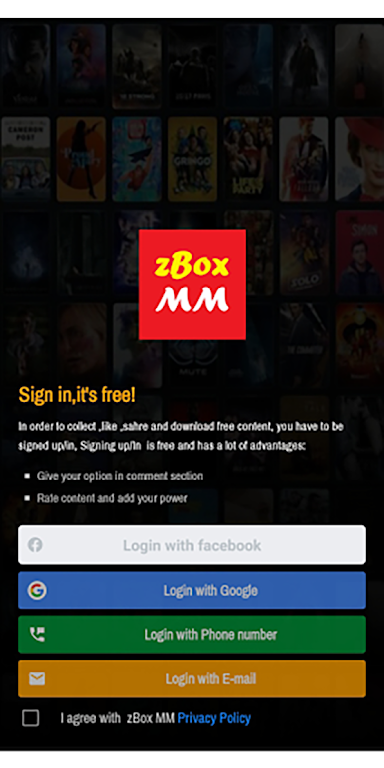384x768 pixels.
Task: Tap the Solo movie poster
Action: 304,252
